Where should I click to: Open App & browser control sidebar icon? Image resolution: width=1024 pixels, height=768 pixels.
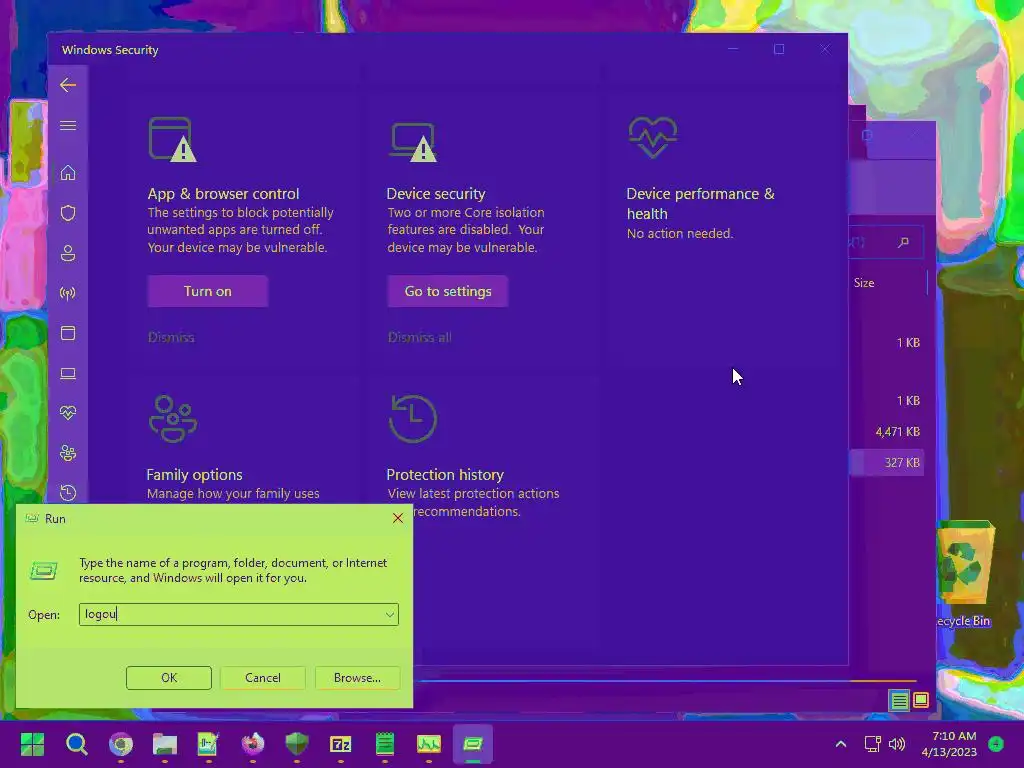pyautogui.click(x=68, y=333)
